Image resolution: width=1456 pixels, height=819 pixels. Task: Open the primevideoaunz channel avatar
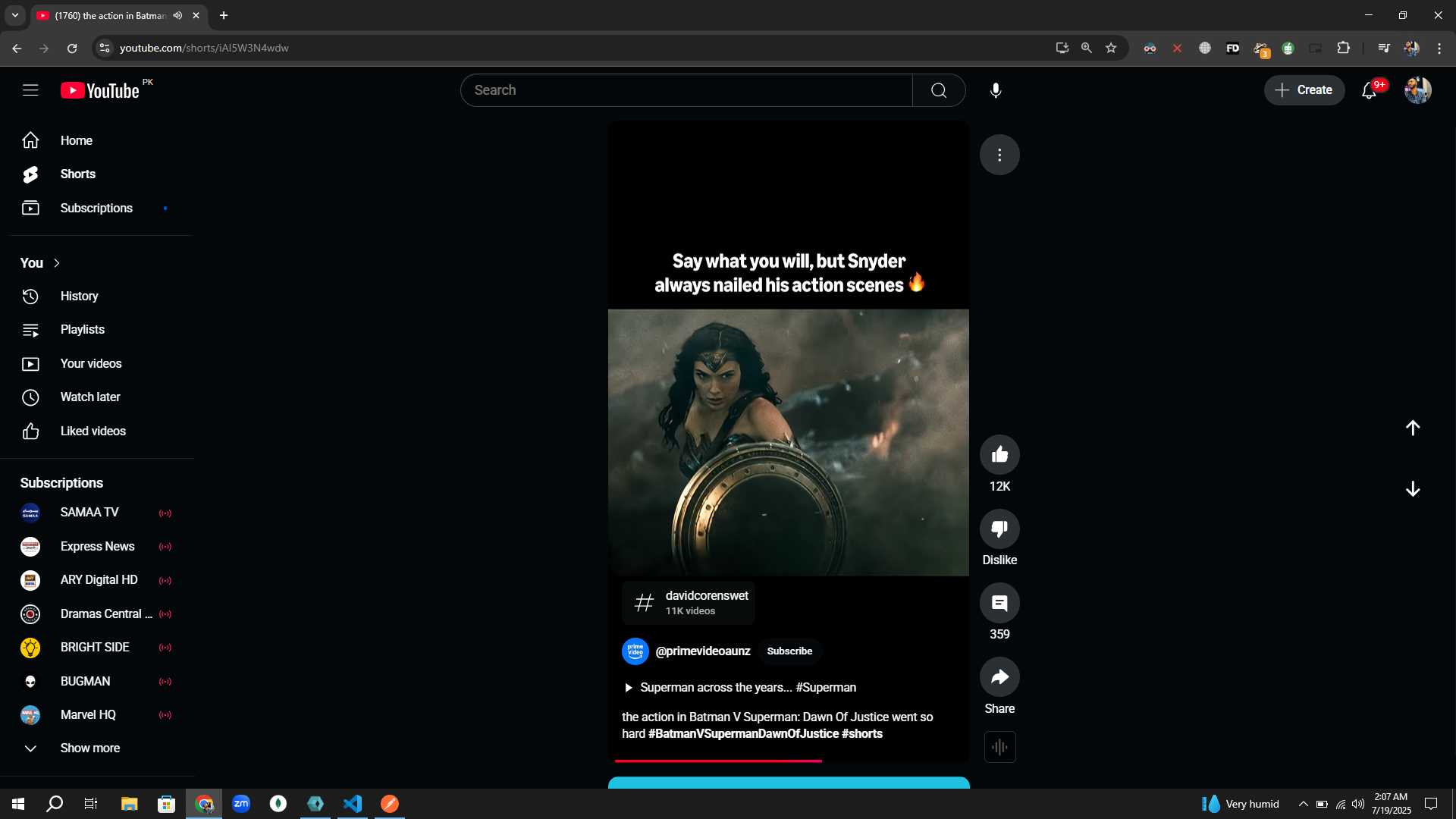(x=635, y=651)
